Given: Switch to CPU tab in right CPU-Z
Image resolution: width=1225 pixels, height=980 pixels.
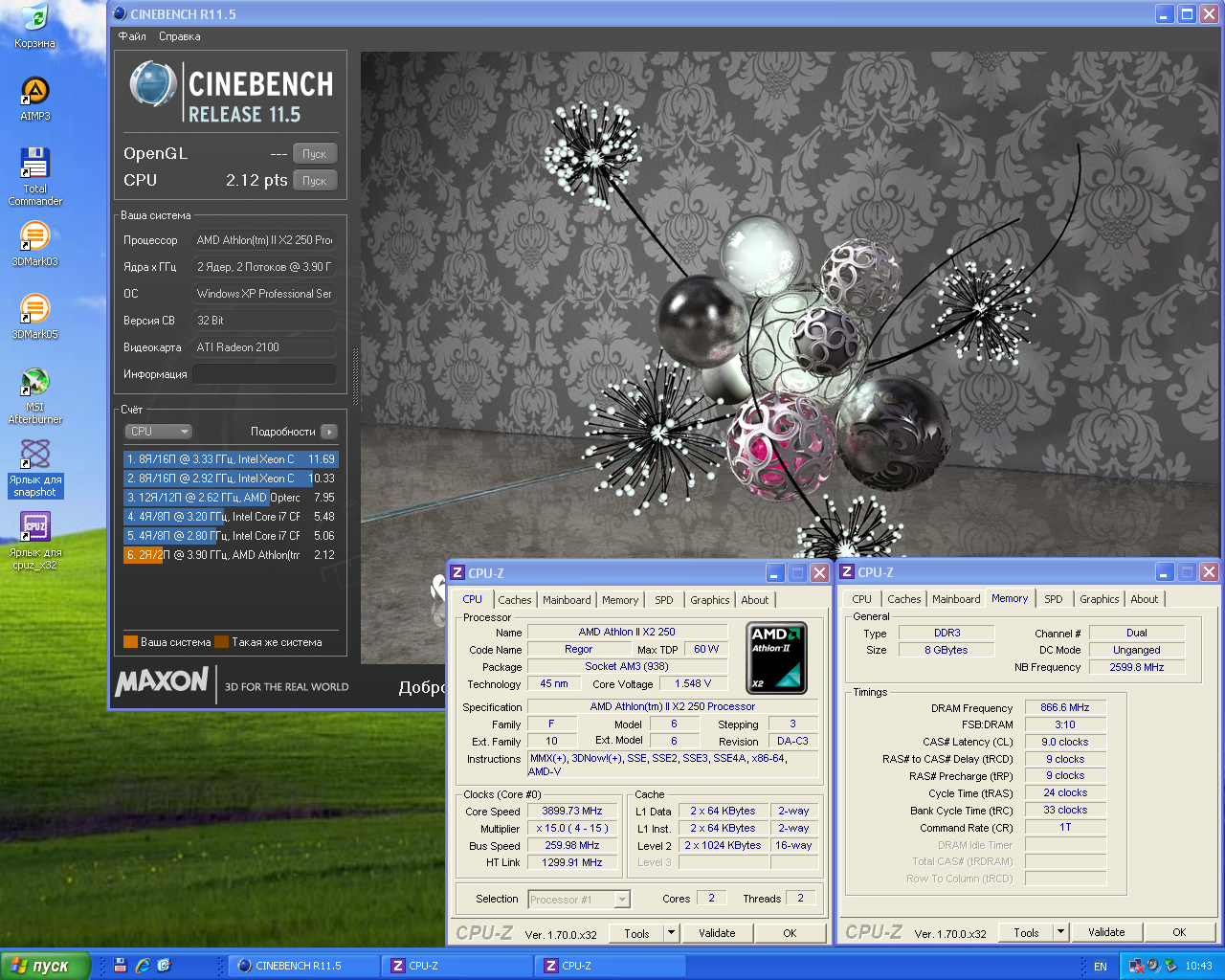Looking at the screenshot, I should click(862, 599).
